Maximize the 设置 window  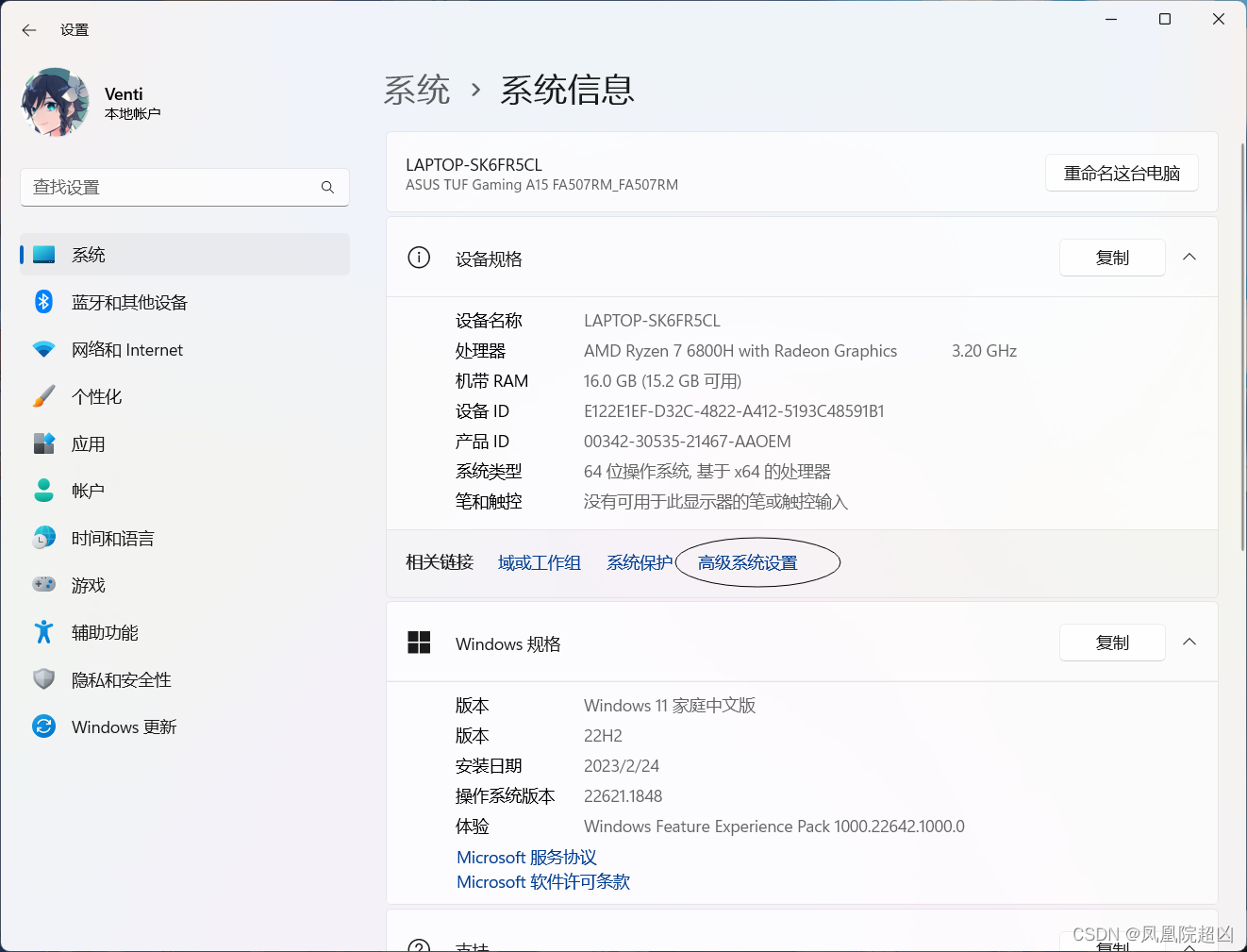pyautogui.click(x=1165, y=19)
